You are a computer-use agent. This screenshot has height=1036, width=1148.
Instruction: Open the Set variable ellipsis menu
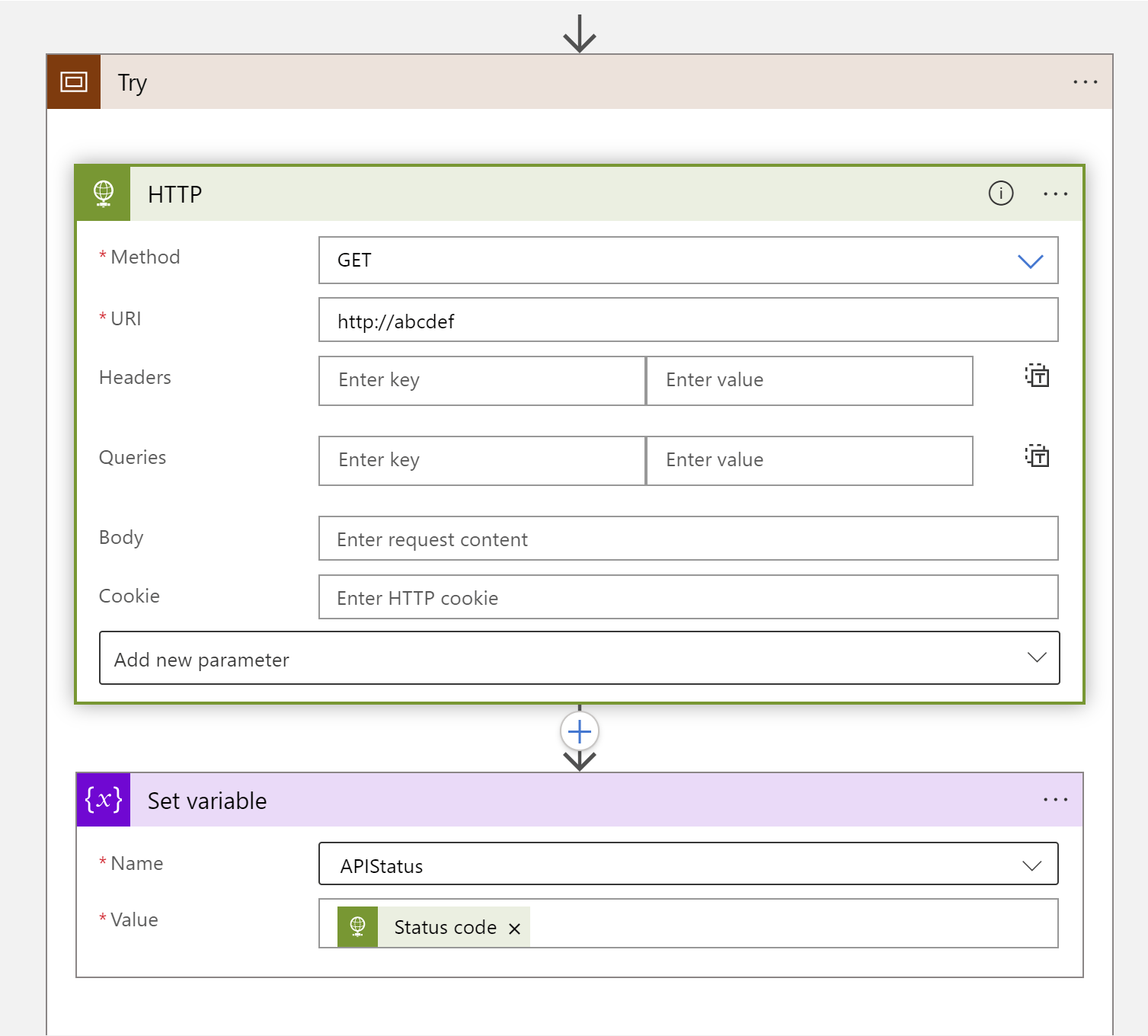tap(1055, 799)
